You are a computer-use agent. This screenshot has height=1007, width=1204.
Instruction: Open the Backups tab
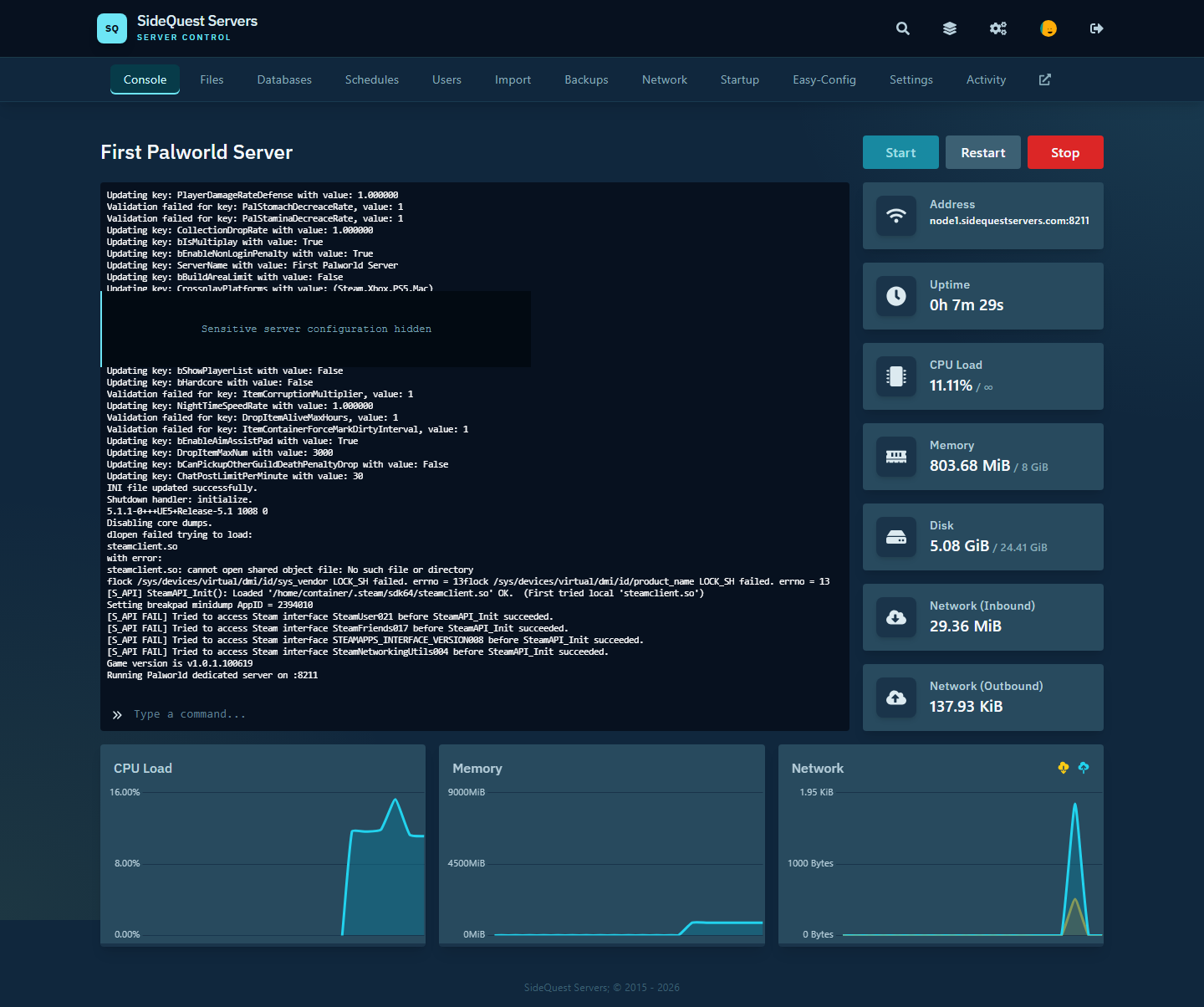[586, 79]
